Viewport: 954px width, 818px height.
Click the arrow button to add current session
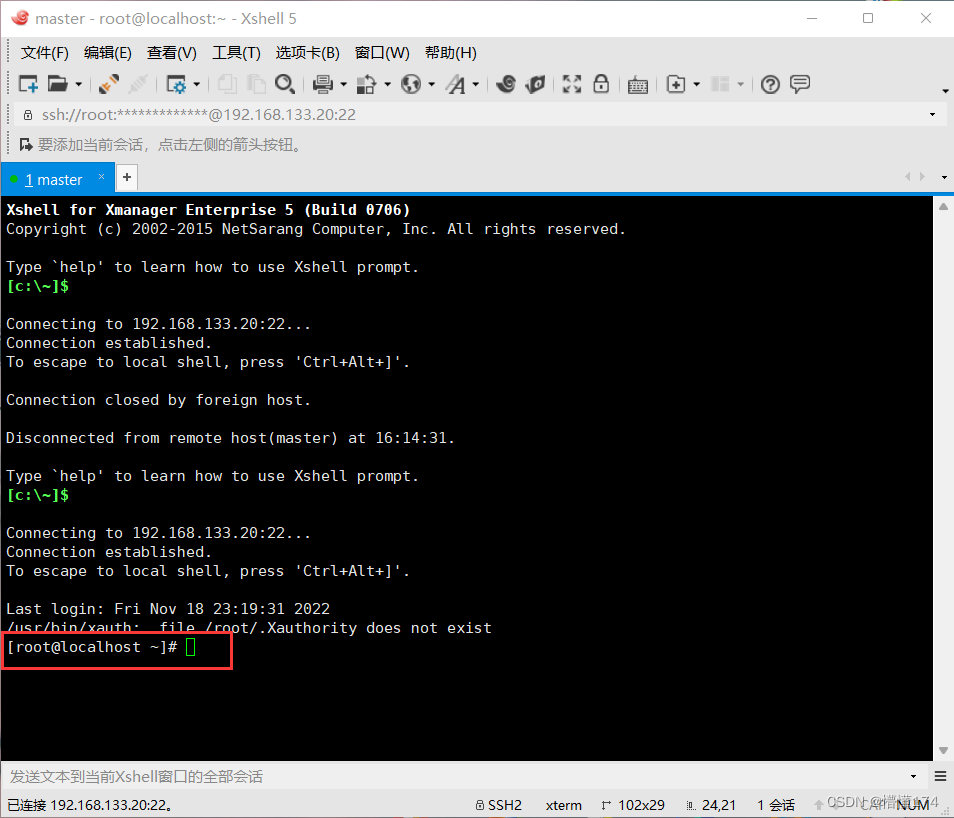click(24, 143)
